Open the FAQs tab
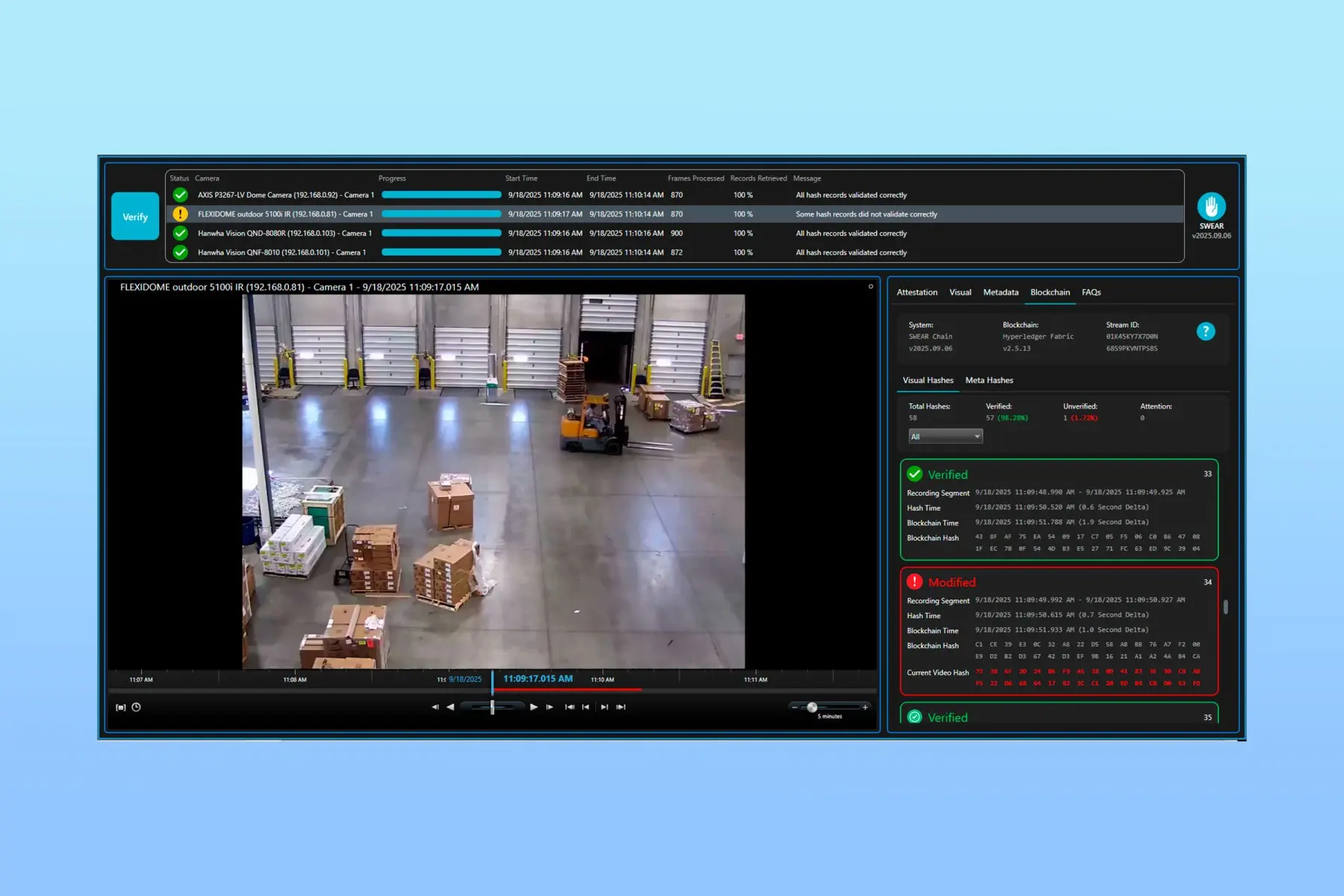Screen dimensions: 1344x896 (x=1091, y=293)
